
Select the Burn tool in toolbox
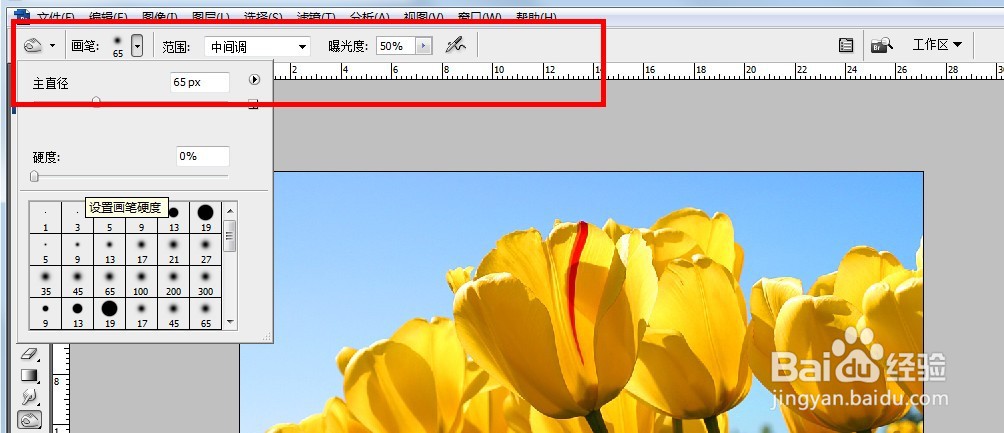(x=31, y=420)
